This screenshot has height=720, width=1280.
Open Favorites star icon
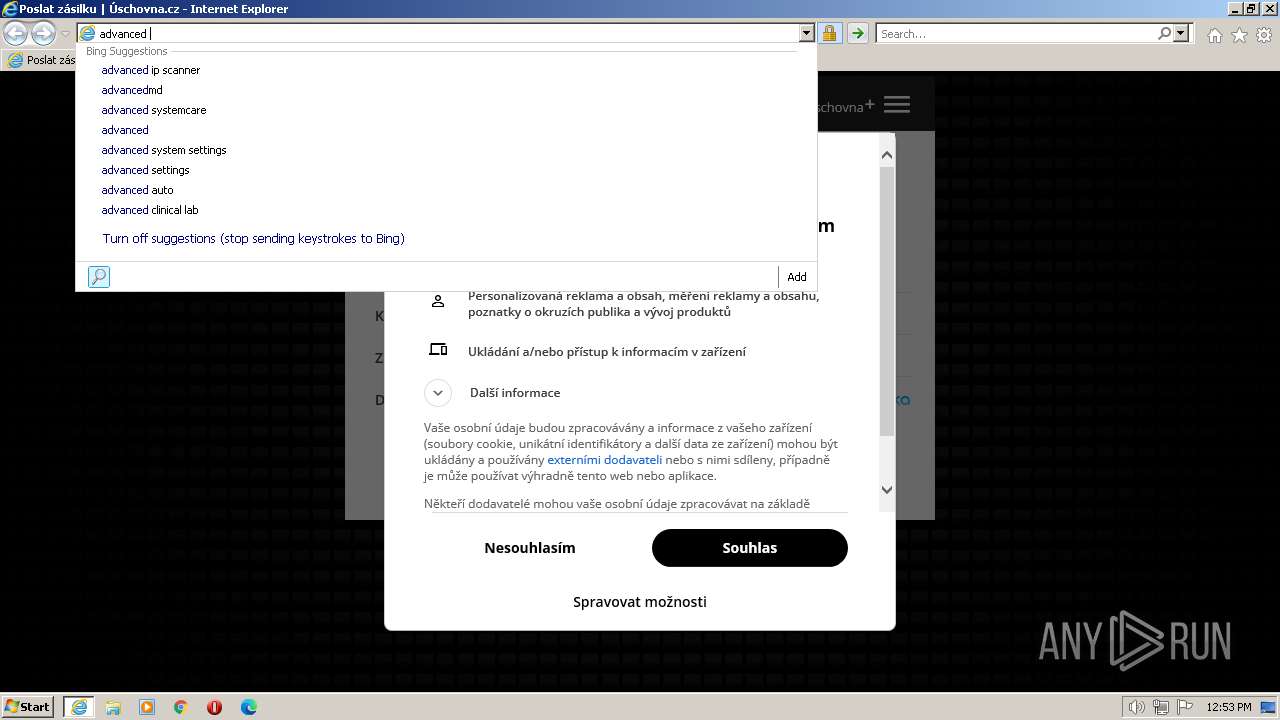(1239, 35)
